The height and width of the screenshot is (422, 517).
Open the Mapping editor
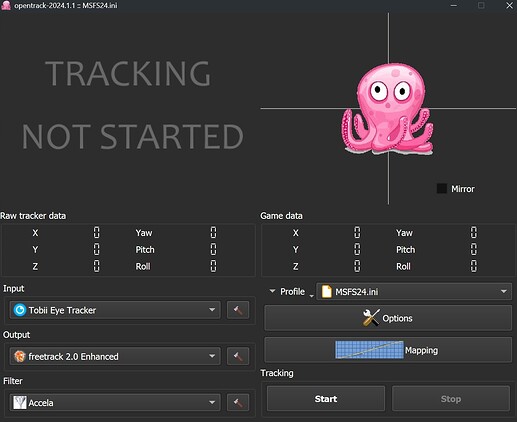(x=388, y=350)
